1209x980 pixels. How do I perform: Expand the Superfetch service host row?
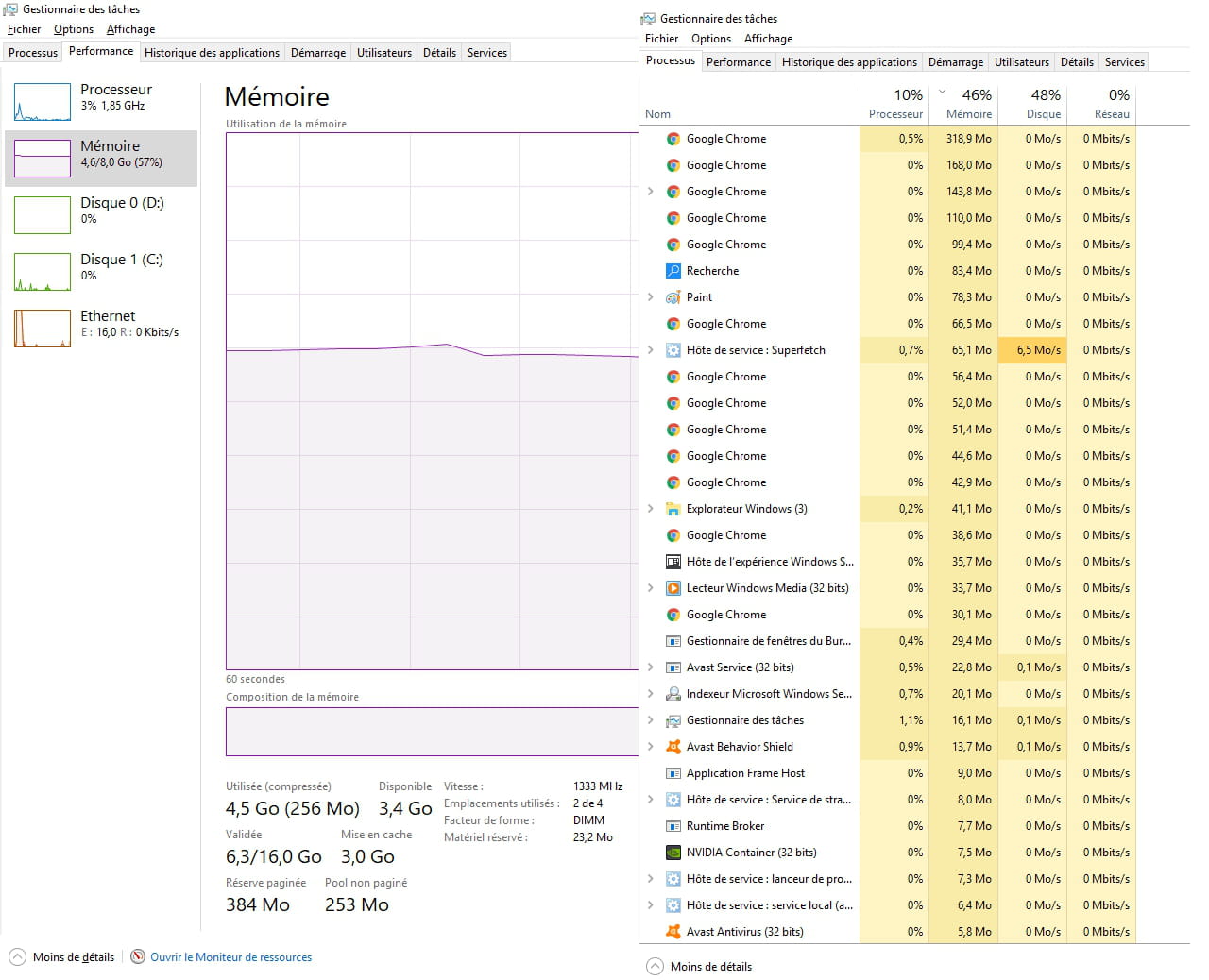651,350
